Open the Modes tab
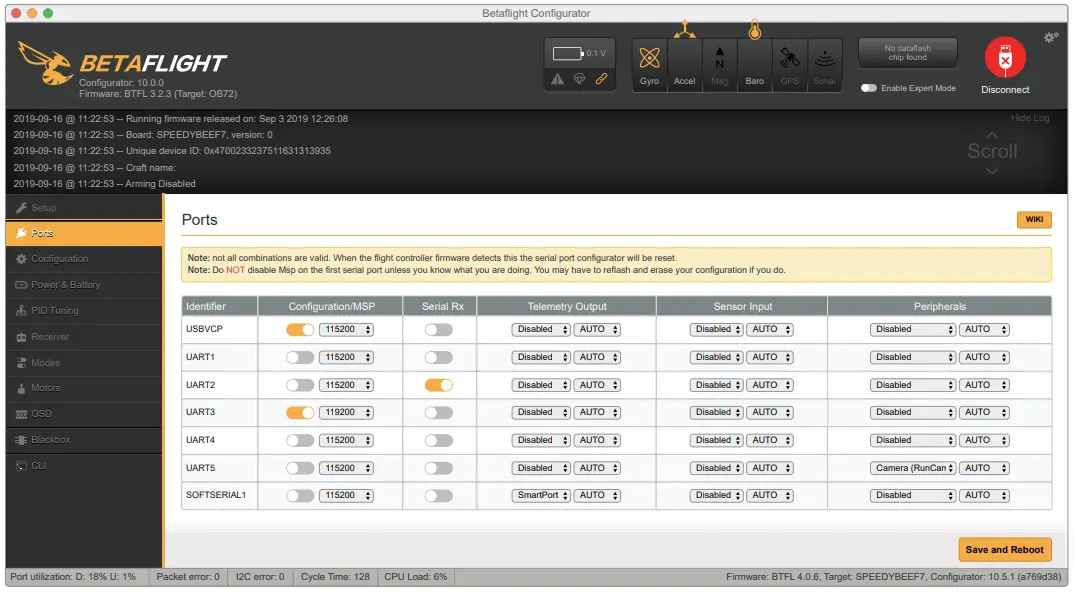Image resolution: width=1074 pixels, height=593 pixels. coord(84,363)
